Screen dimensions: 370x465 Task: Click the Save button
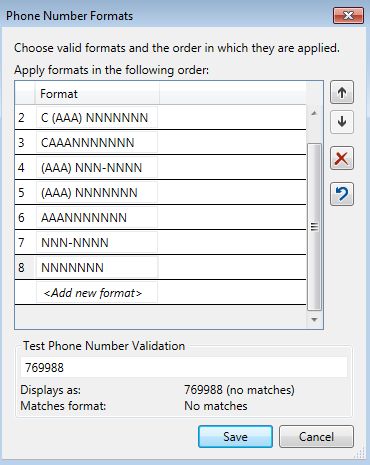(x=235, y=437)
